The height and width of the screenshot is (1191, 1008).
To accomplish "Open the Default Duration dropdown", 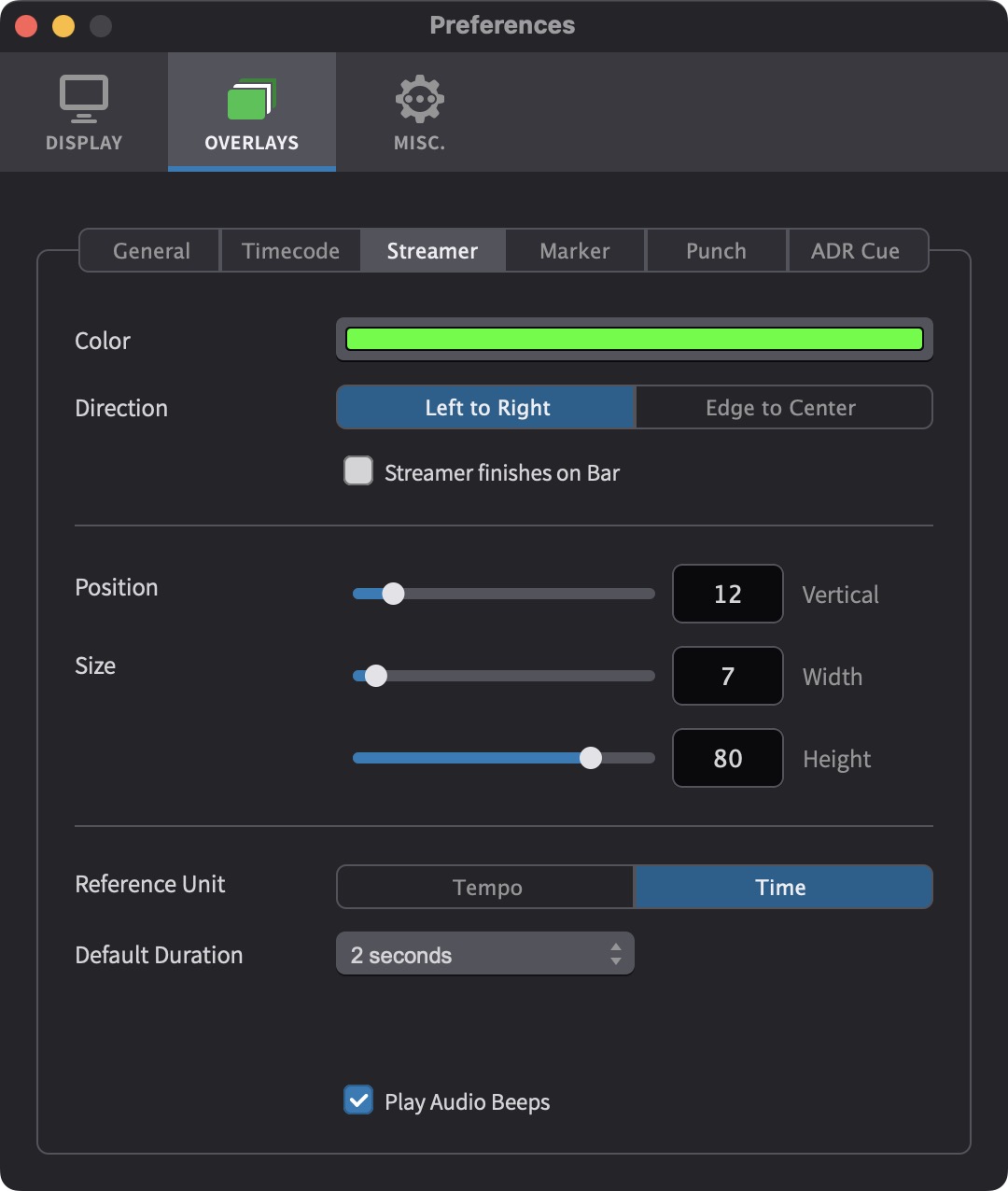I will click(x=484, y=954).
